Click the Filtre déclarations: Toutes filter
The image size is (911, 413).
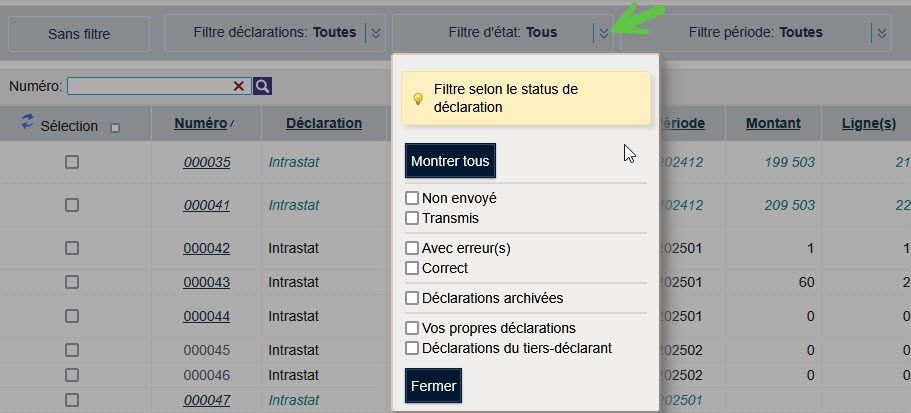(x=275, y=33)
